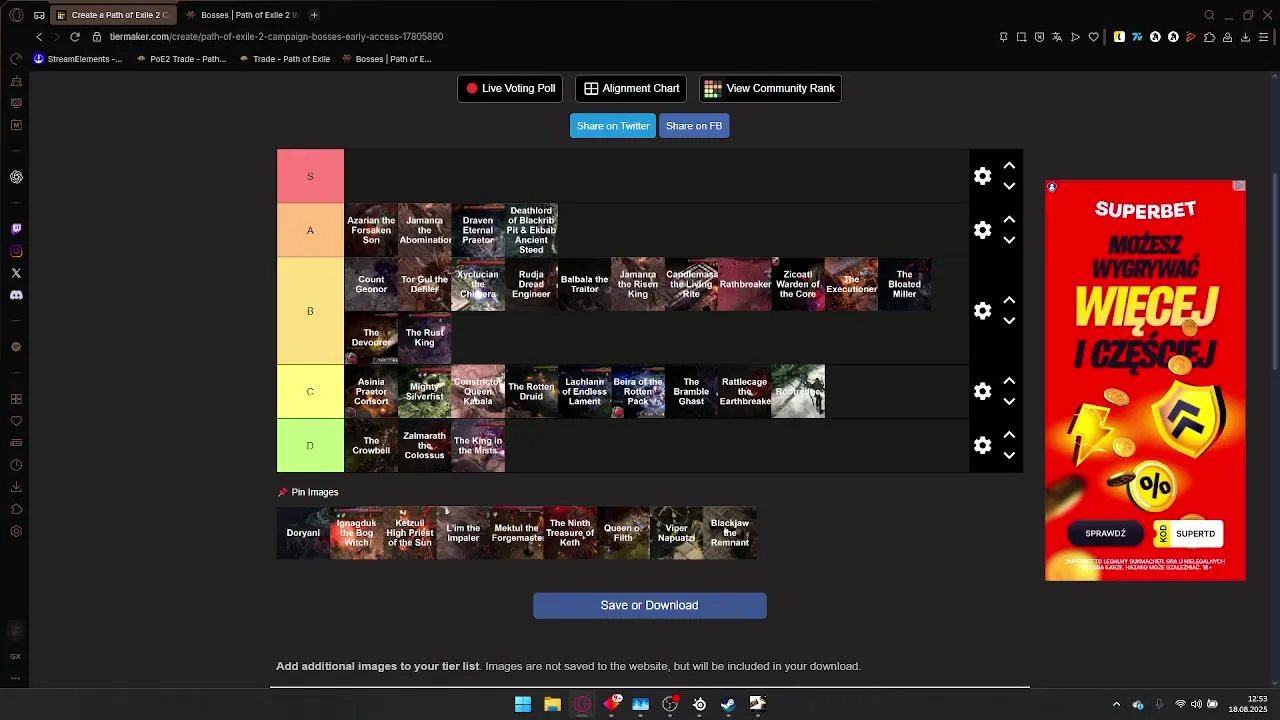Open sidebar downloads icon

pos(16,487)
